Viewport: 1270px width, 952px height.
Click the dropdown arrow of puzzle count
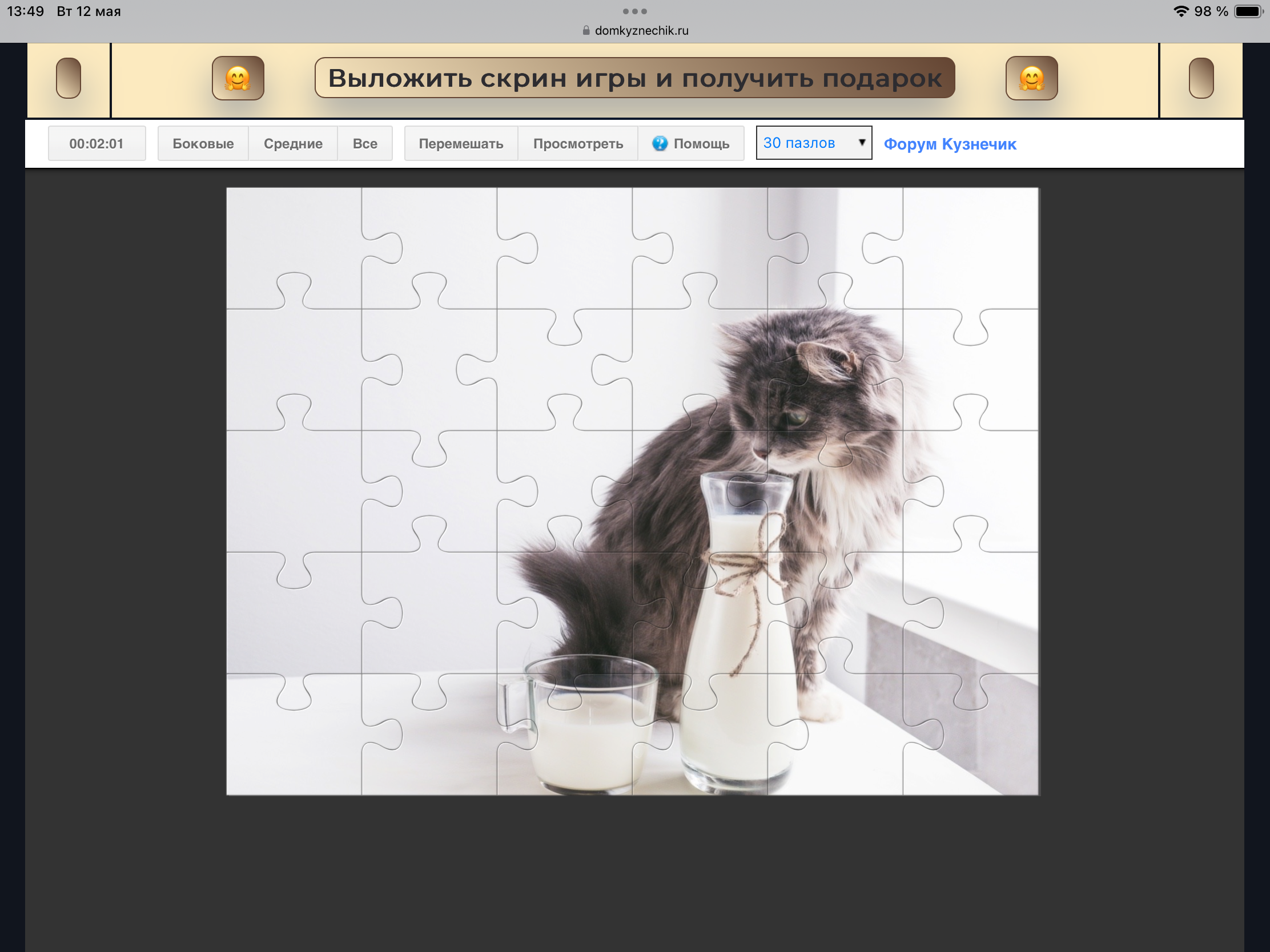tap(861, 142)
